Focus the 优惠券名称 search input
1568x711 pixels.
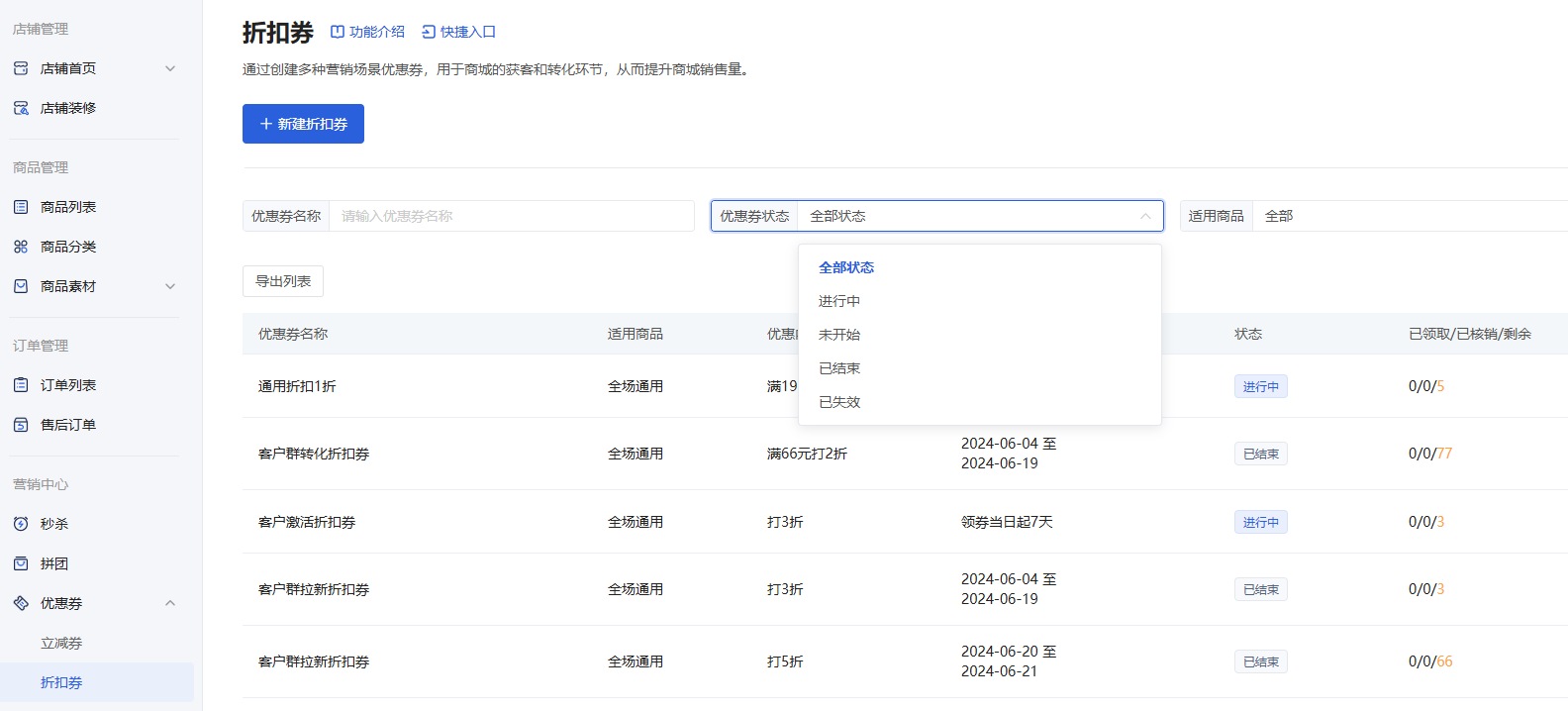click(511, 216)
